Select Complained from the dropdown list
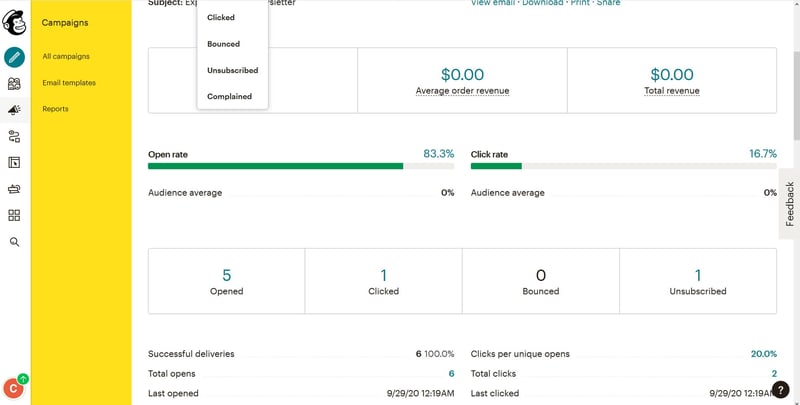The image size is (800, 405). click(x=229, y=97)
